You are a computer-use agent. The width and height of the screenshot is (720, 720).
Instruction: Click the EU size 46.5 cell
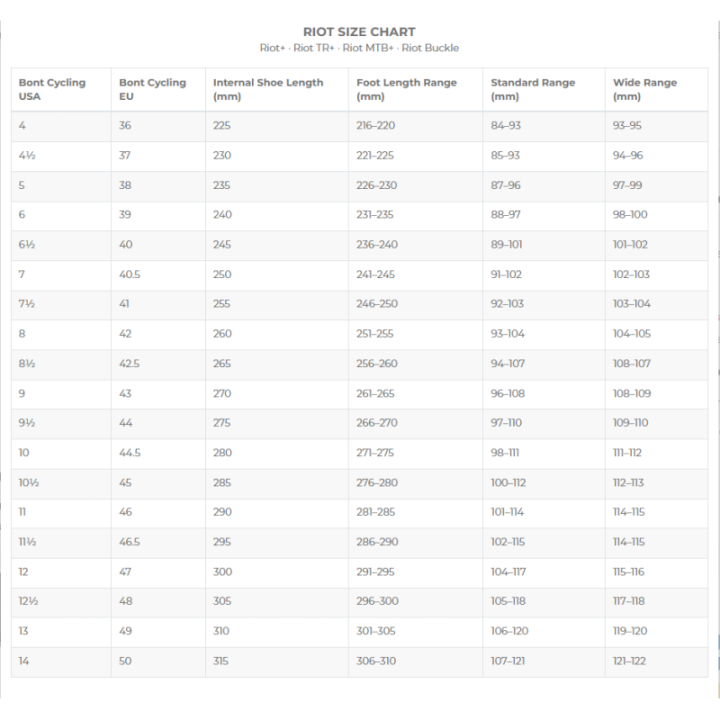pyautogui.click(x=158, y=542)
